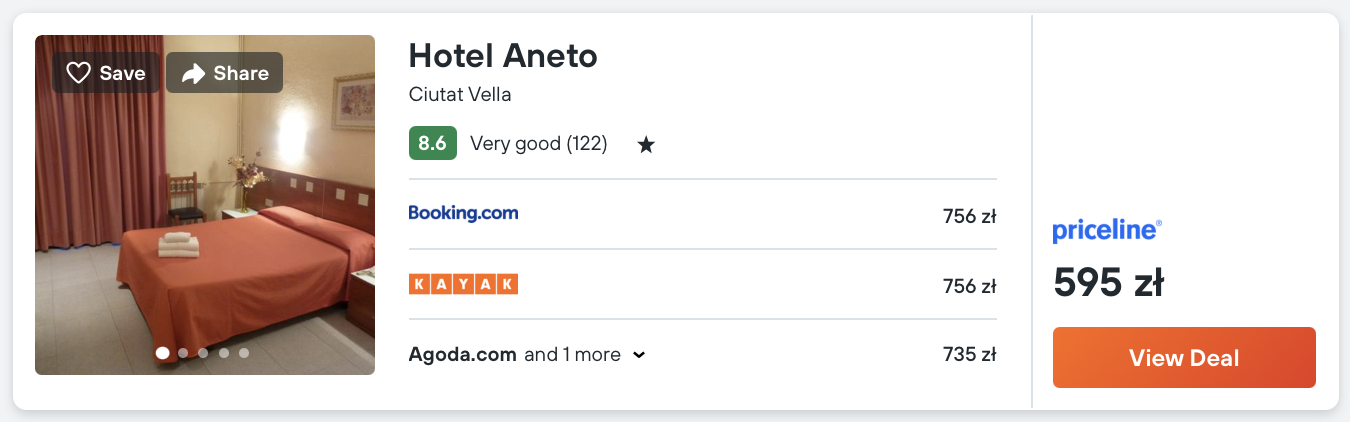Switch to the second photo carousel dot
Image resolution: width=1350 pixels, height=422 pixels.
pyautogui.click(x=183, y=353)
